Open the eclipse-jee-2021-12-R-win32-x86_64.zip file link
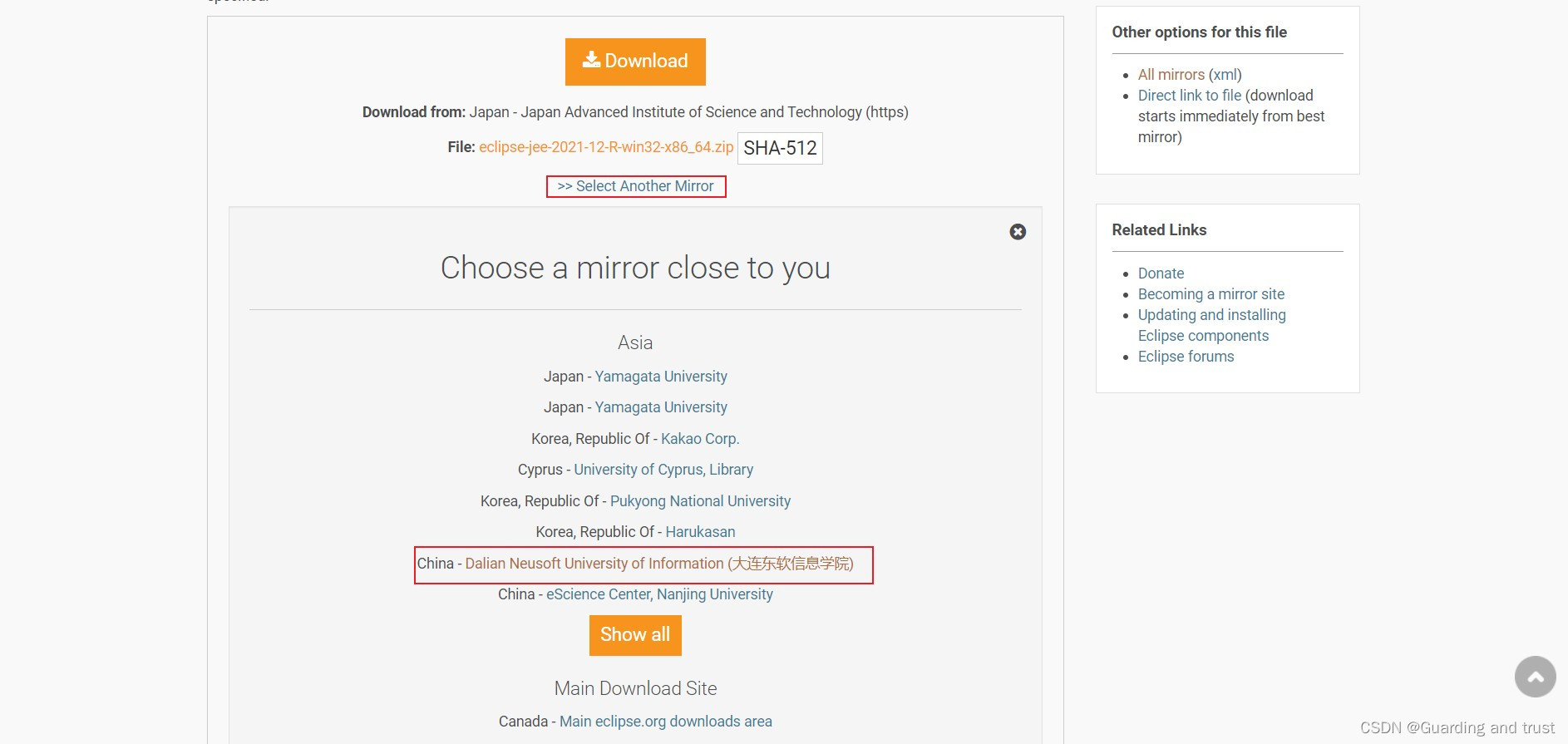1568x744 pixels. click(x=606, y=147)
